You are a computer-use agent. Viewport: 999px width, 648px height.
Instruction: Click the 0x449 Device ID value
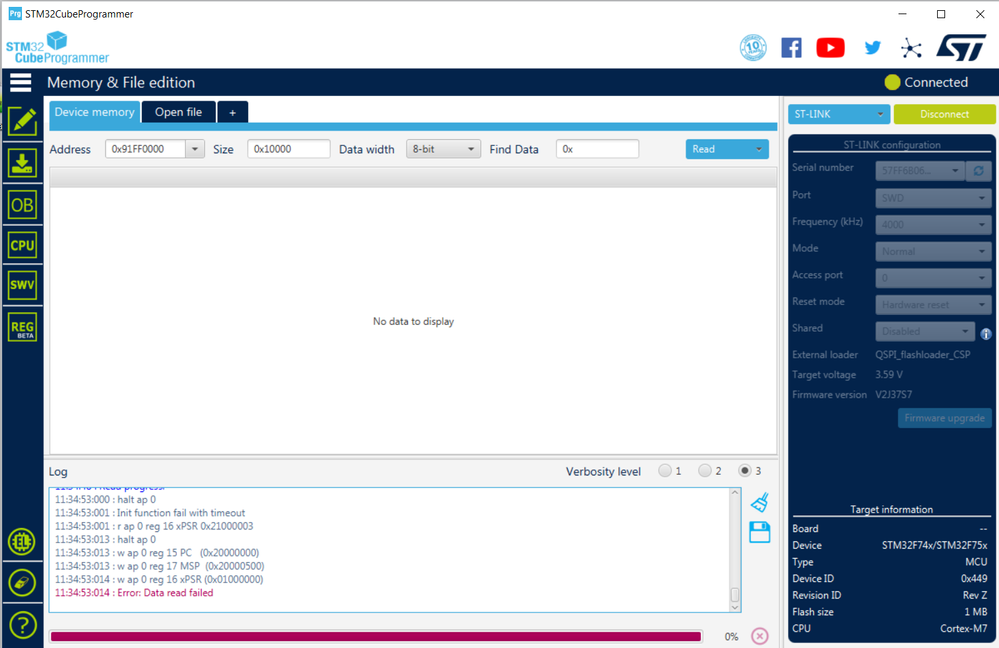(974, 579)
